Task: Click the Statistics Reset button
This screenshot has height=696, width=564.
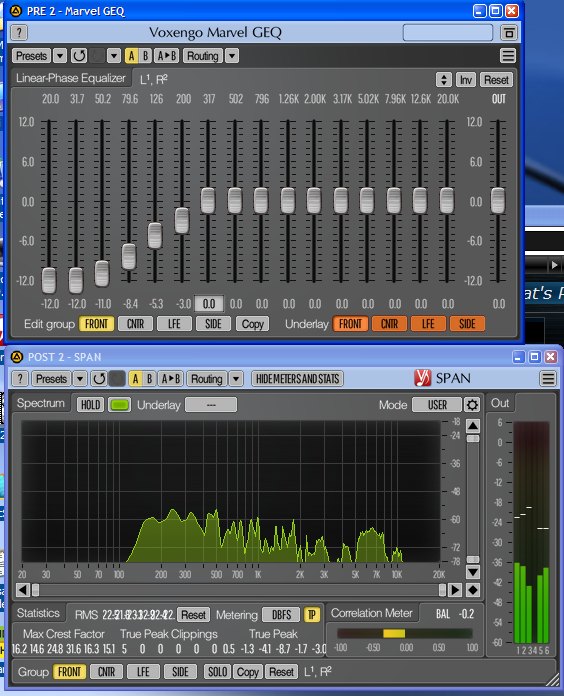Action: (x=193, y=615)
